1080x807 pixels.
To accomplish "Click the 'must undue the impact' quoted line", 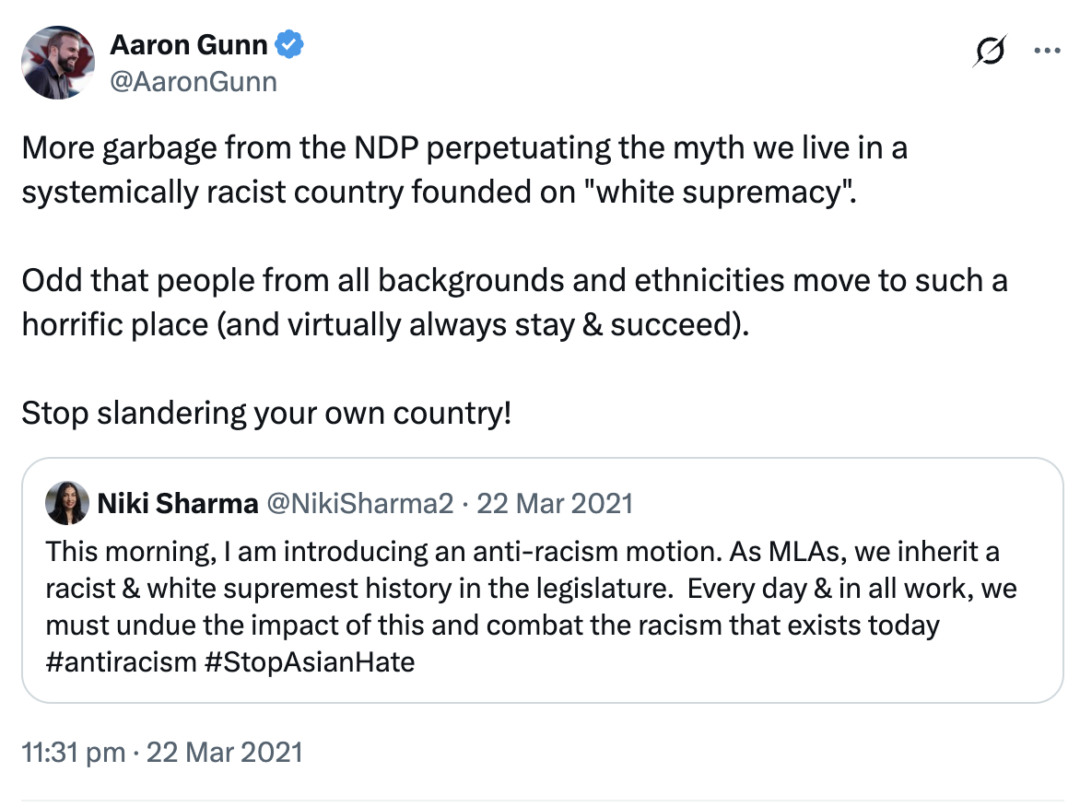I will point(492,626).
